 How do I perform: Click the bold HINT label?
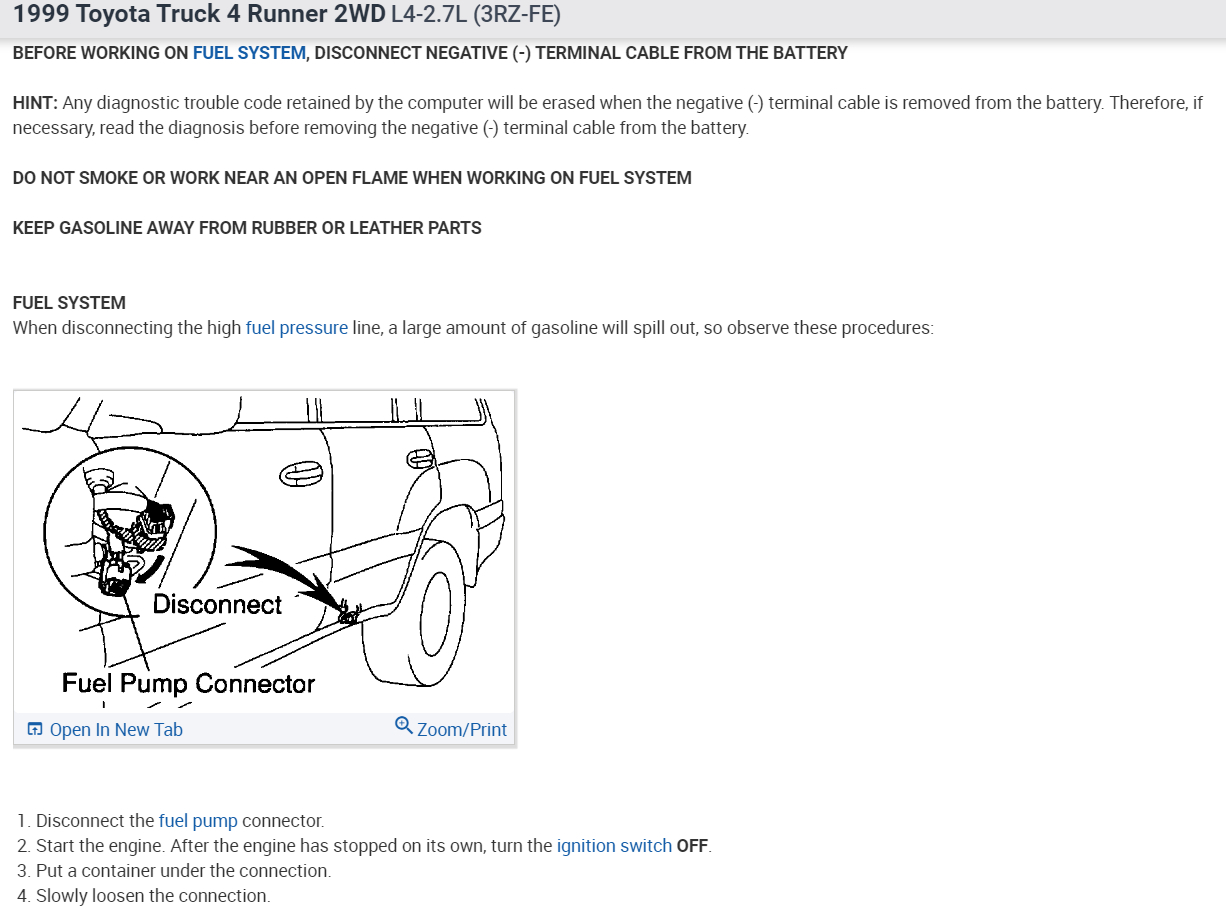tap(36, 103)
